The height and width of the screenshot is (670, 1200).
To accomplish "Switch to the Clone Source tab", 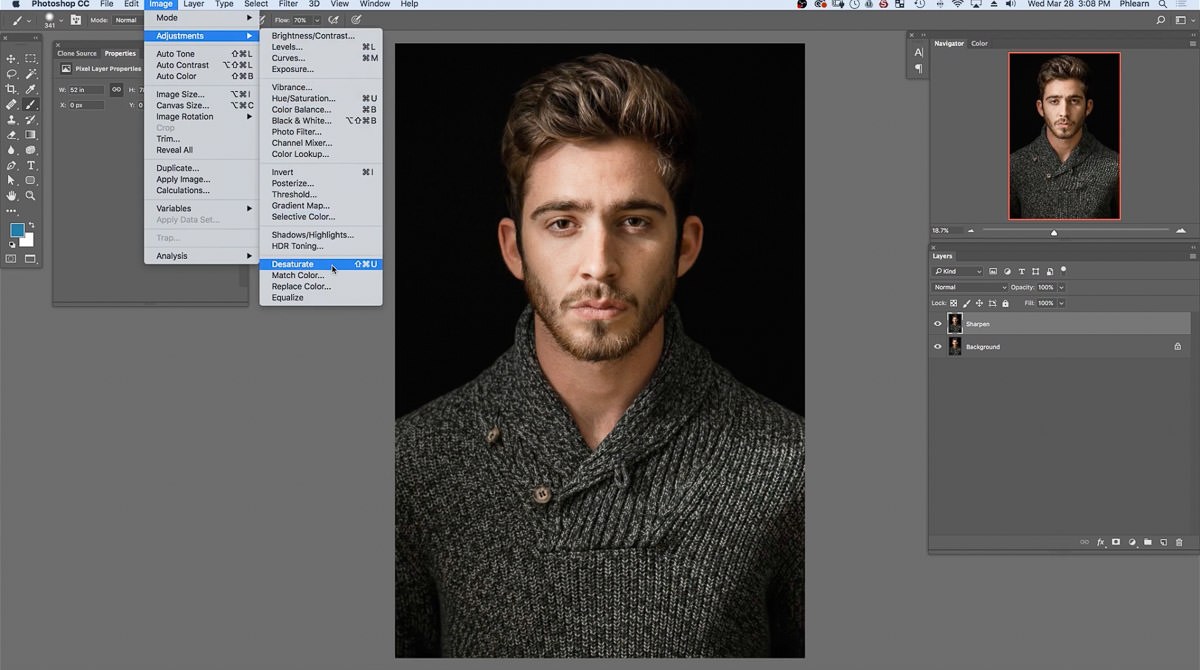I will click(x=77, y=53).
